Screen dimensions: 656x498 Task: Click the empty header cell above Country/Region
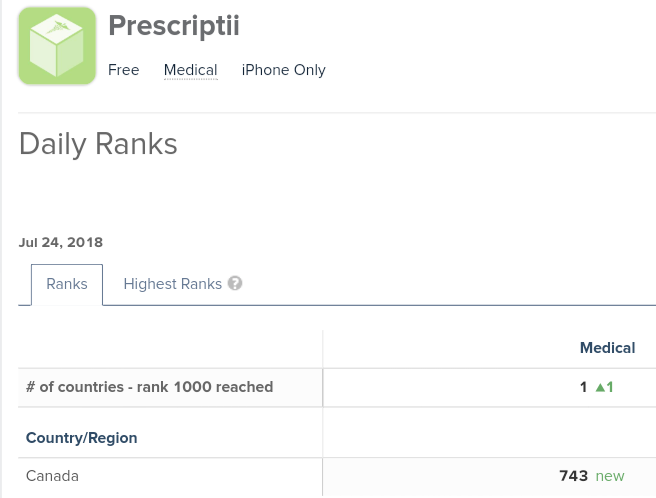(x=170, y=348)
